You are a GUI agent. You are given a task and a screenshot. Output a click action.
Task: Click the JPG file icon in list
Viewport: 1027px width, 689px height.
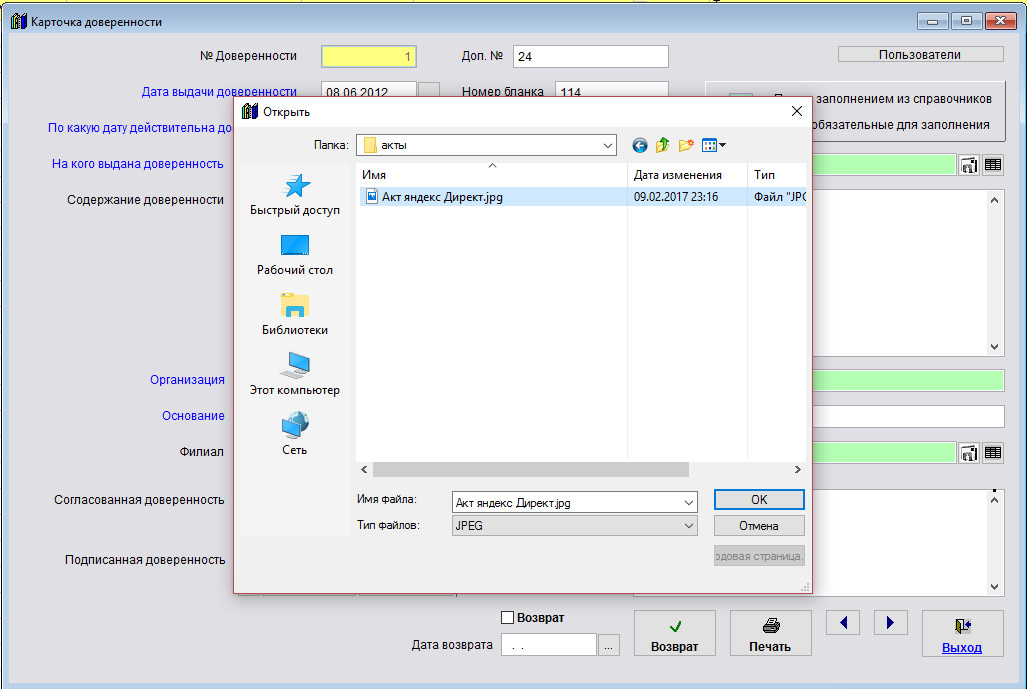[371, 196]
